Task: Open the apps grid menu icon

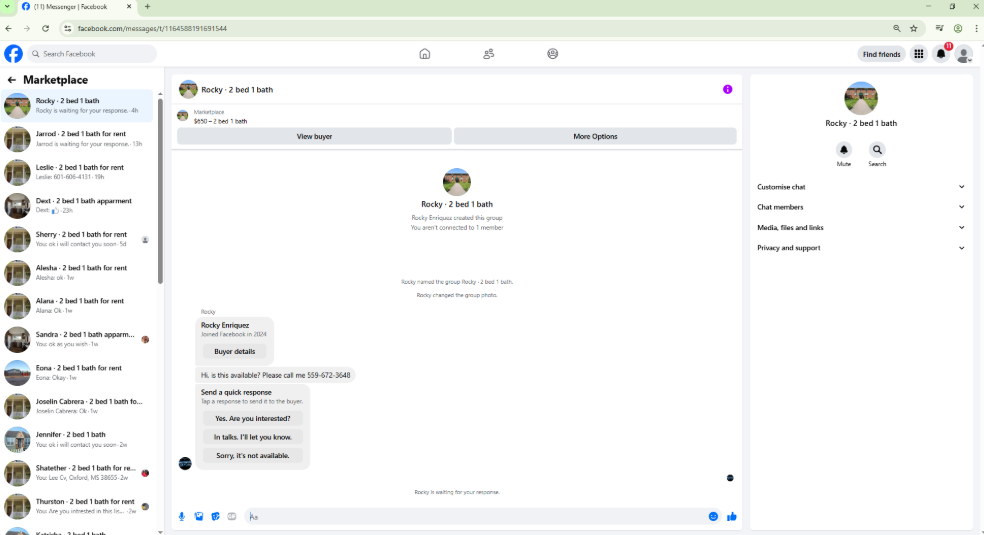Action: 919,54
